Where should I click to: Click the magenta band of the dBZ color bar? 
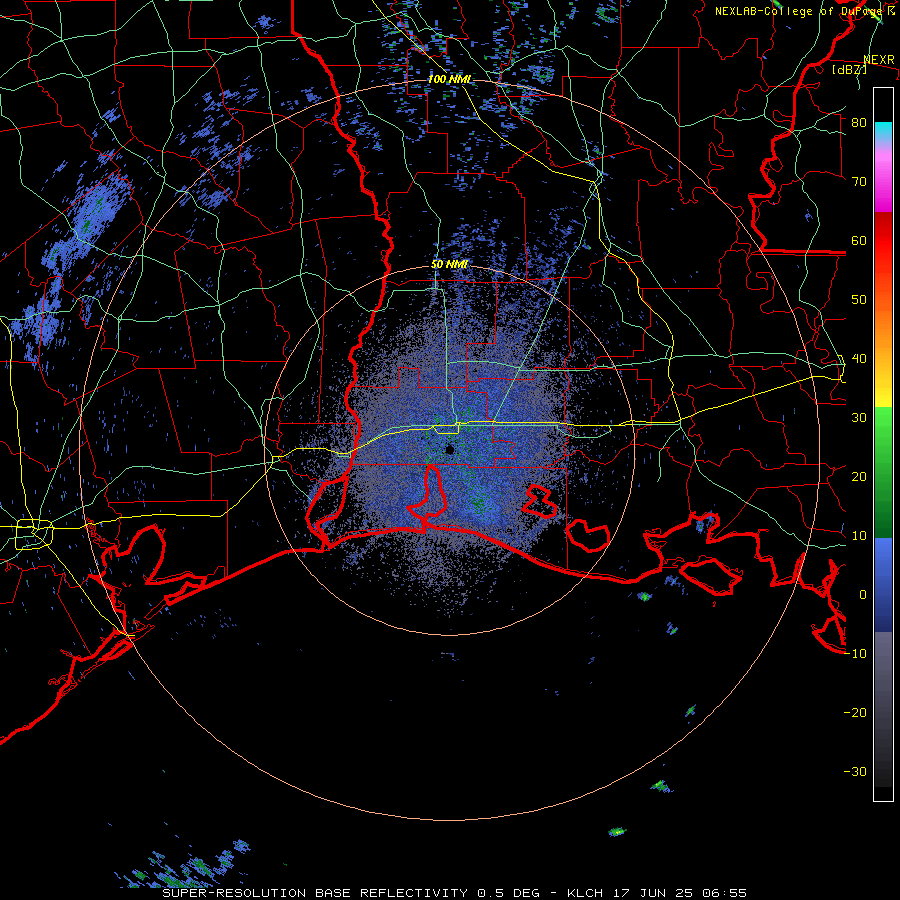point(883,184)
